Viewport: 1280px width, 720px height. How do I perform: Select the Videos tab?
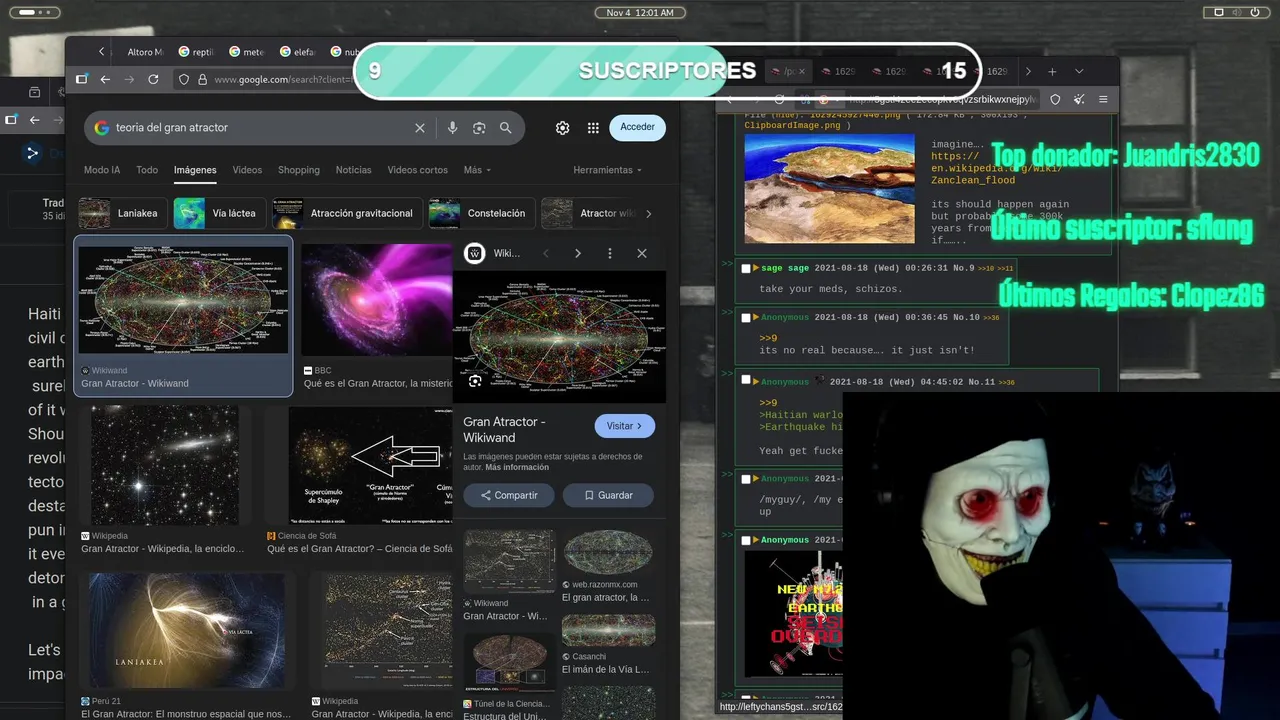pyautogui.click(x=247, y=170)
